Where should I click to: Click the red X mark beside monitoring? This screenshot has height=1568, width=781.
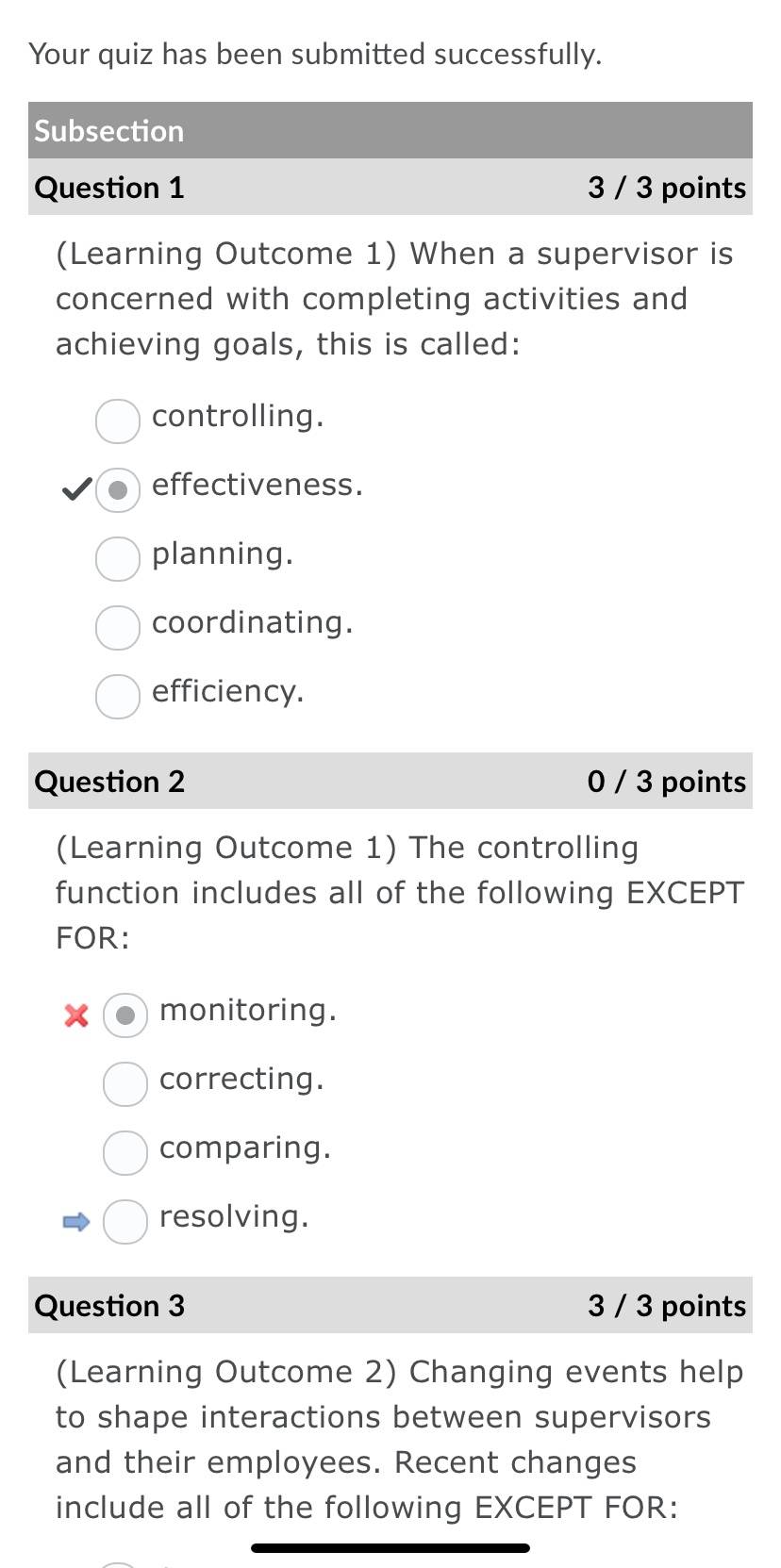click(x=76, y=1015)
